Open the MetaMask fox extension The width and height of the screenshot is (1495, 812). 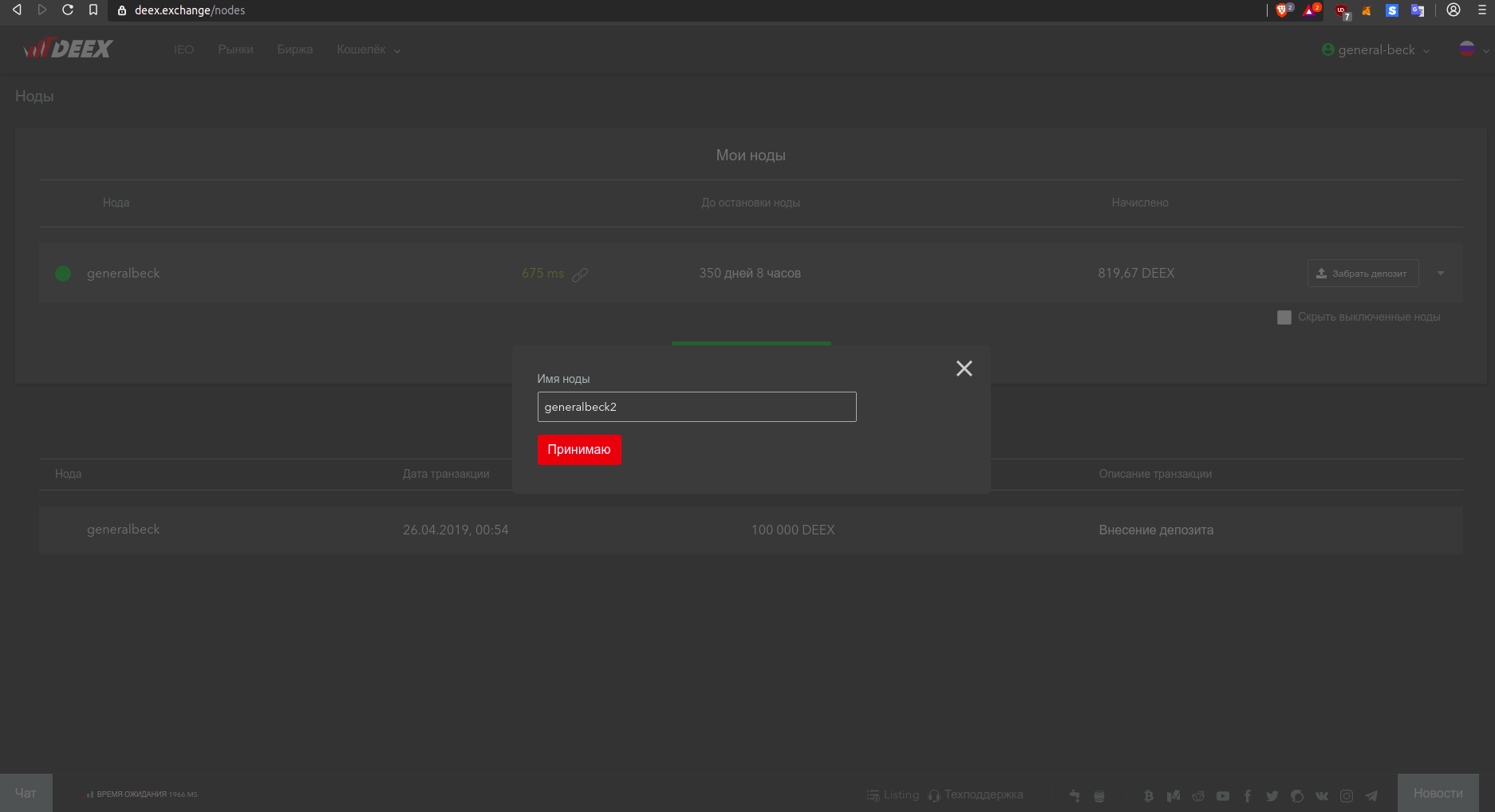click(x=1367, y=10)
